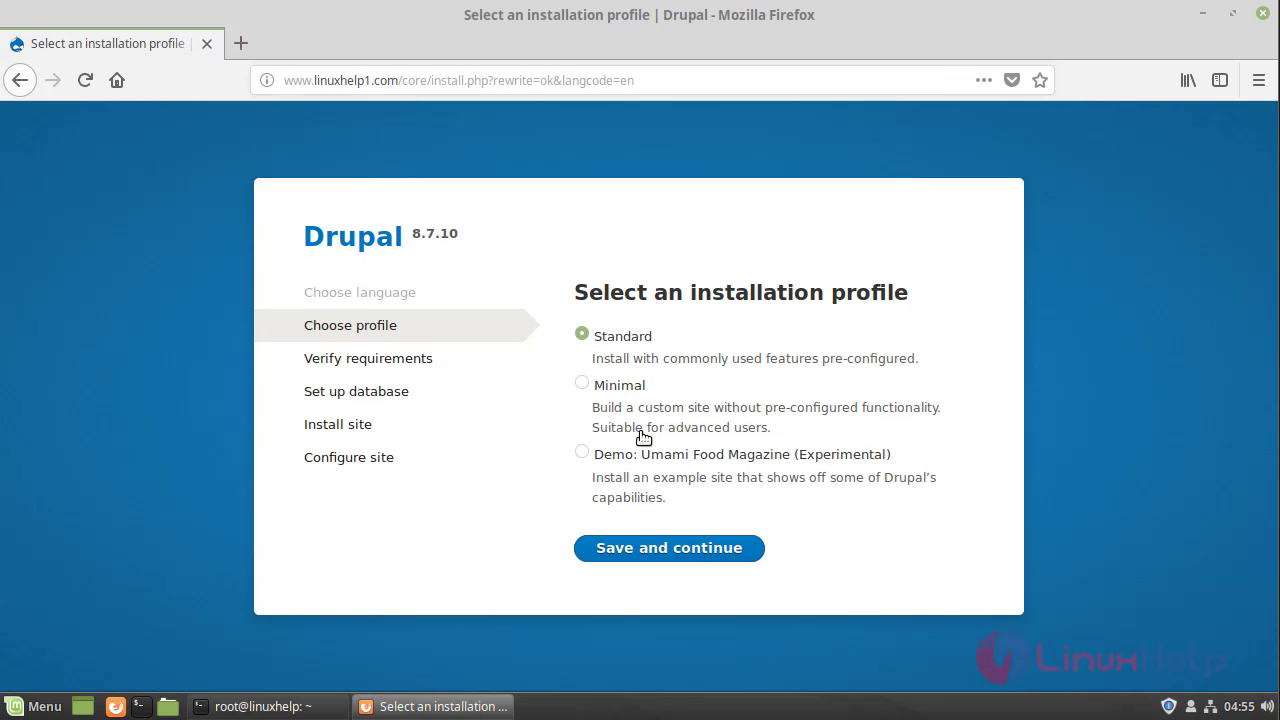Switch to root@linuxhelp terminal window
This screenshot has height=720, width=1280.
(268, 706)
